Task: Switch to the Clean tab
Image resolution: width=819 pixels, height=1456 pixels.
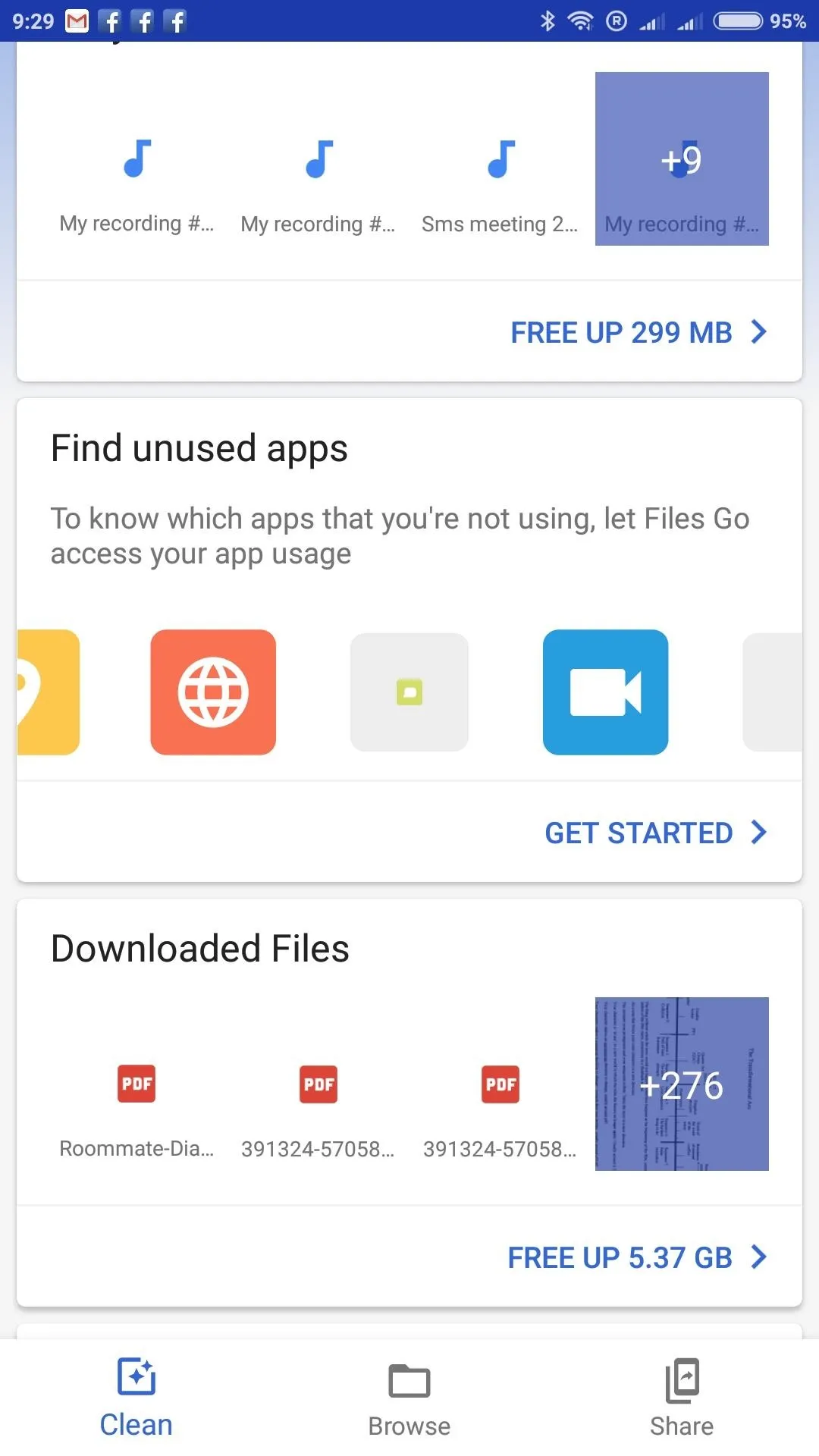Action: [x=136, y=1397]
